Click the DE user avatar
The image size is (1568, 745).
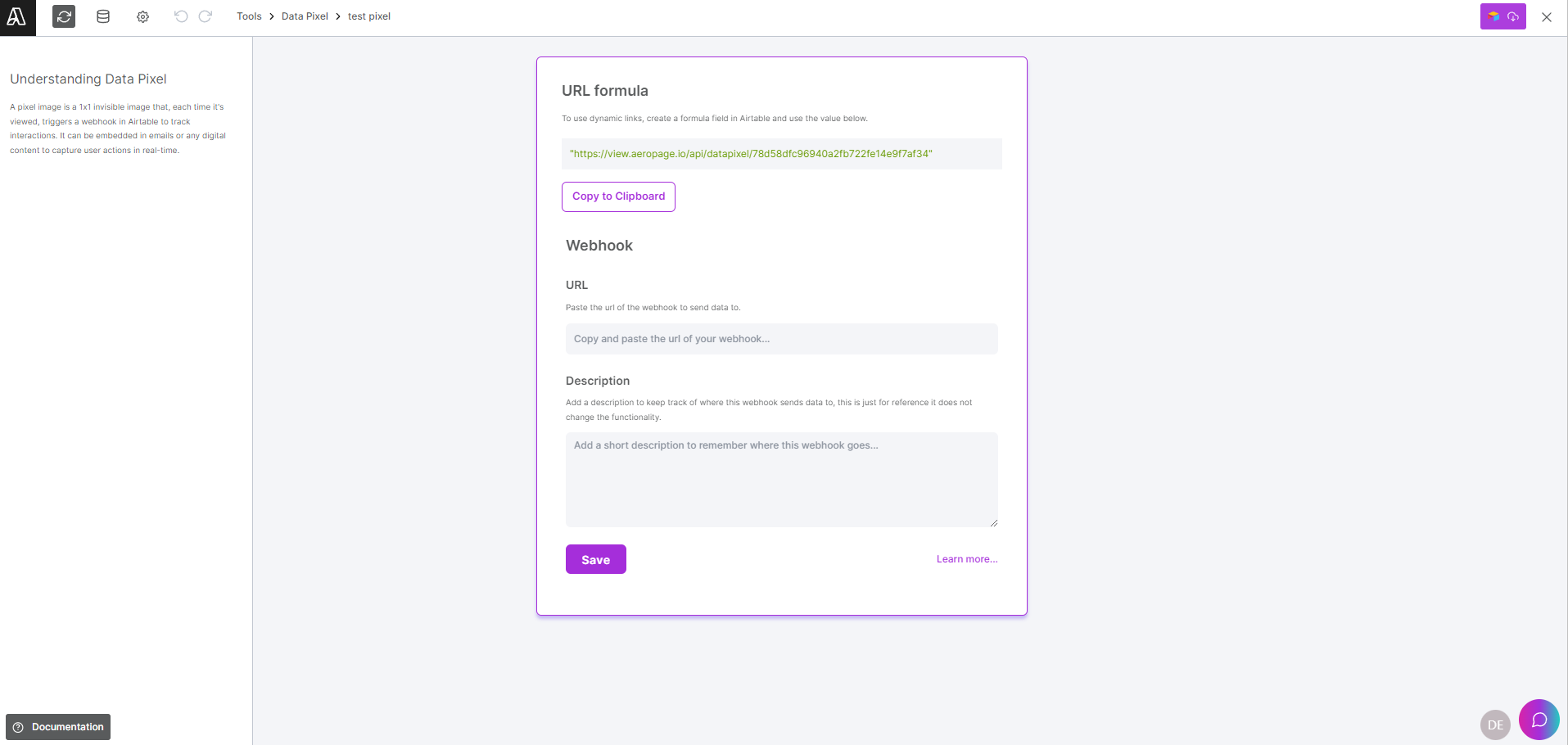click(x=1495, y=725)
